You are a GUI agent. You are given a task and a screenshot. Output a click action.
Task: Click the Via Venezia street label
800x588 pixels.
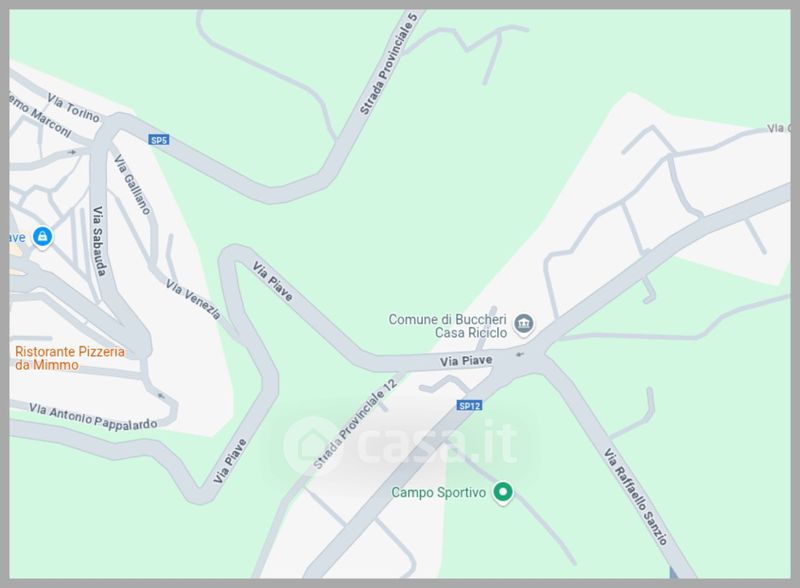coord(193,300)
